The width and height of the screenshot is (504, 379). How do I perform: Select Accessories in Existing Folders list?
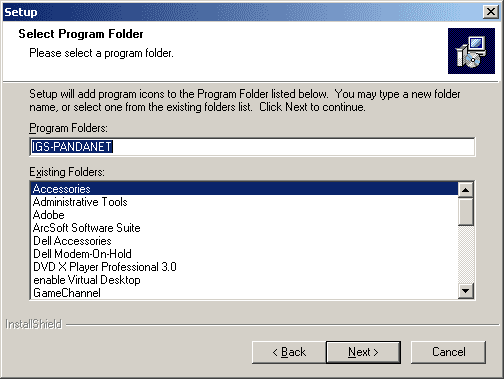point(244,189)
